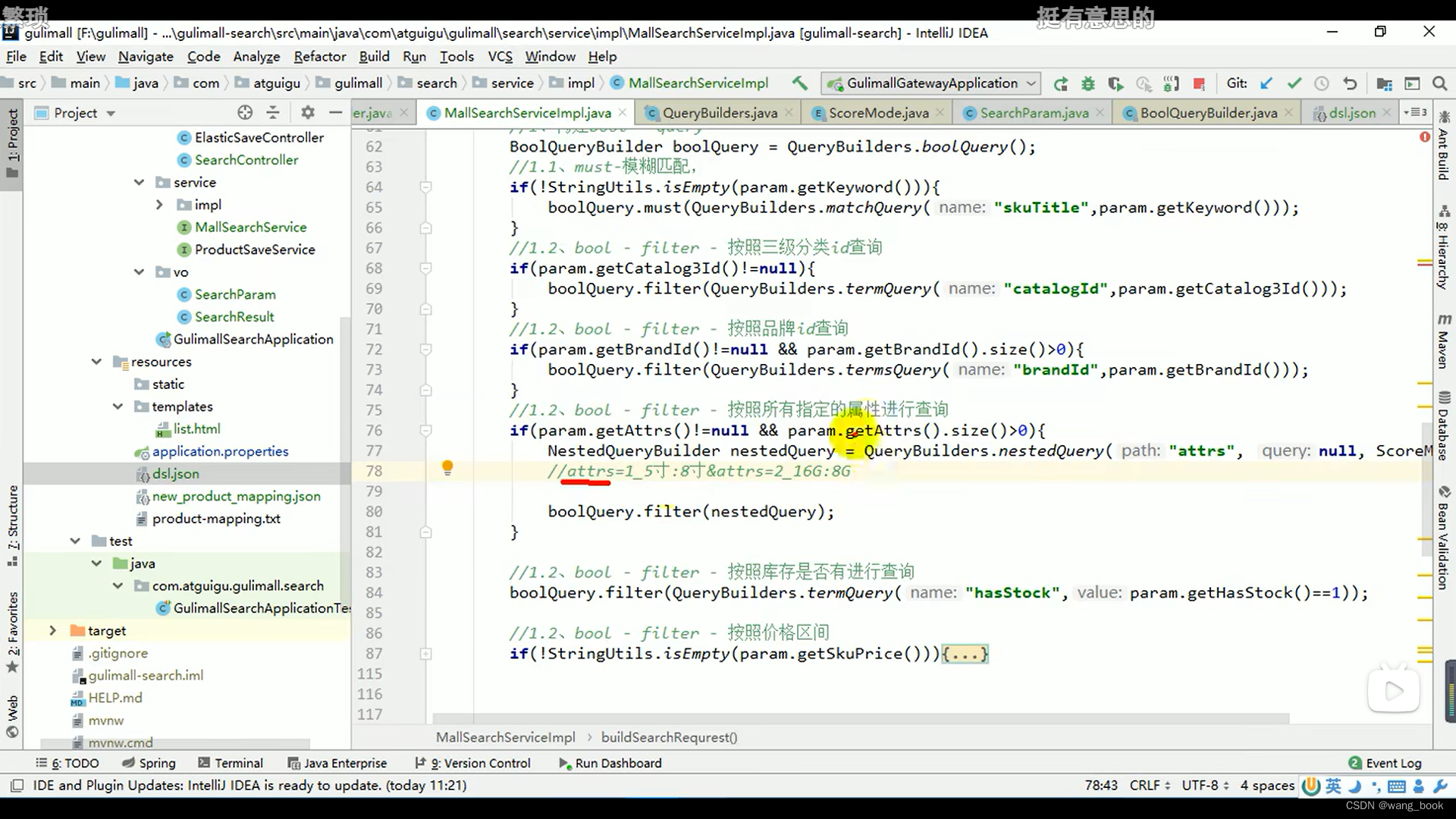This screenshot has height=819, width=1456.
Task: Collapse the templates folder
Action: [x=118, y=406]
